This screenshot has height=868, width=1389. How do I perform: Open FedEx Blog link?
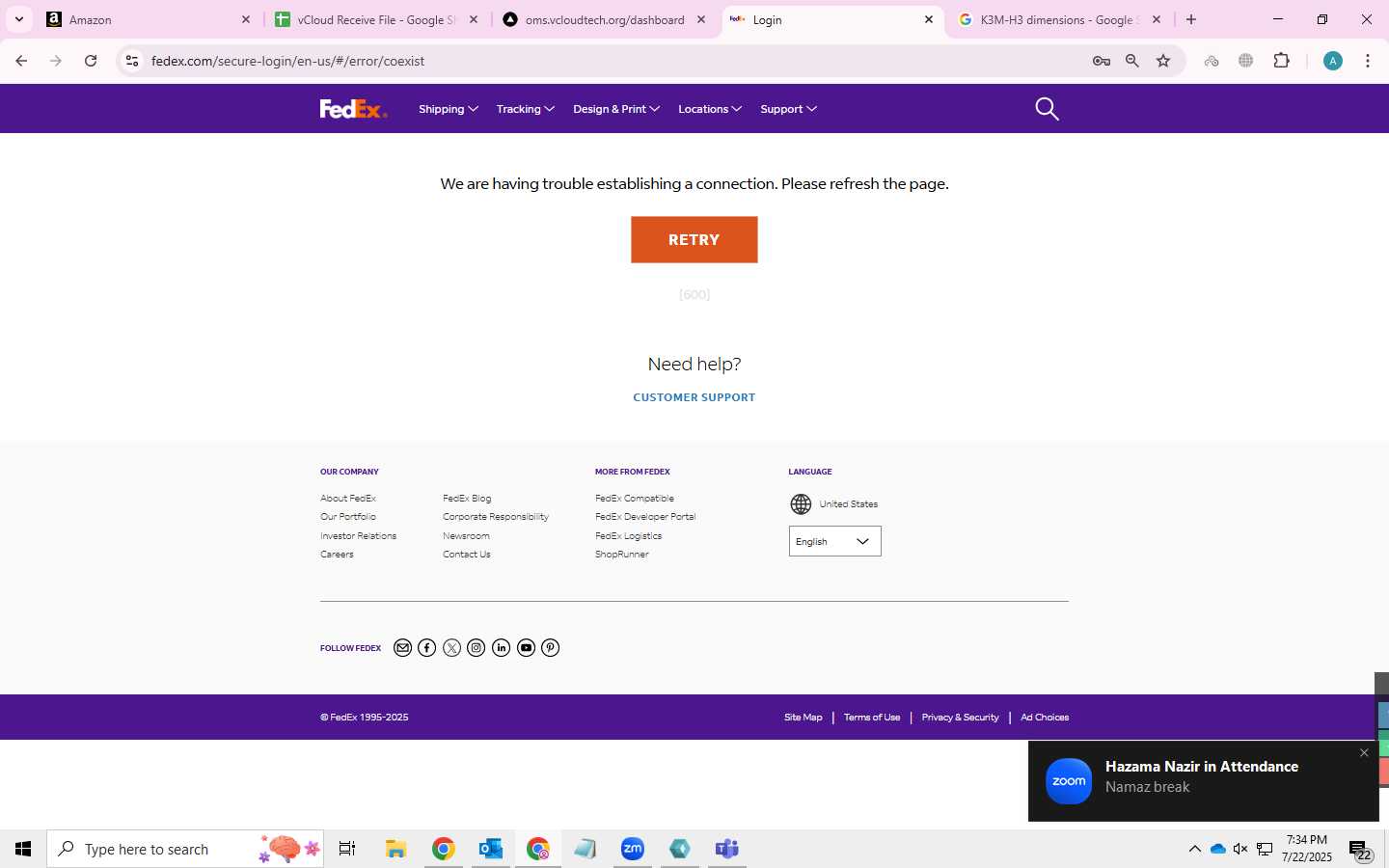[467, 499]
